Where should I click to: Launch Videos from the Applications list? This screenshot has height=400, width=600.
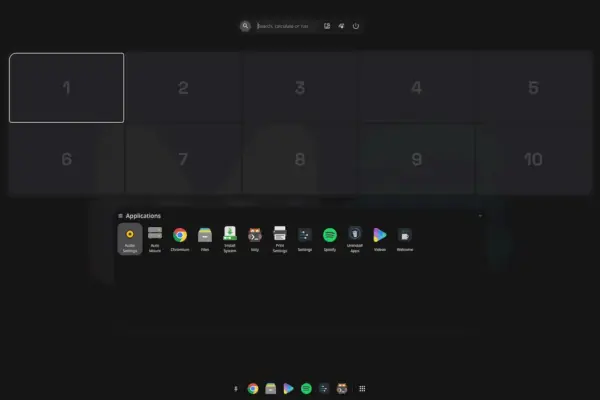point(380,239)
